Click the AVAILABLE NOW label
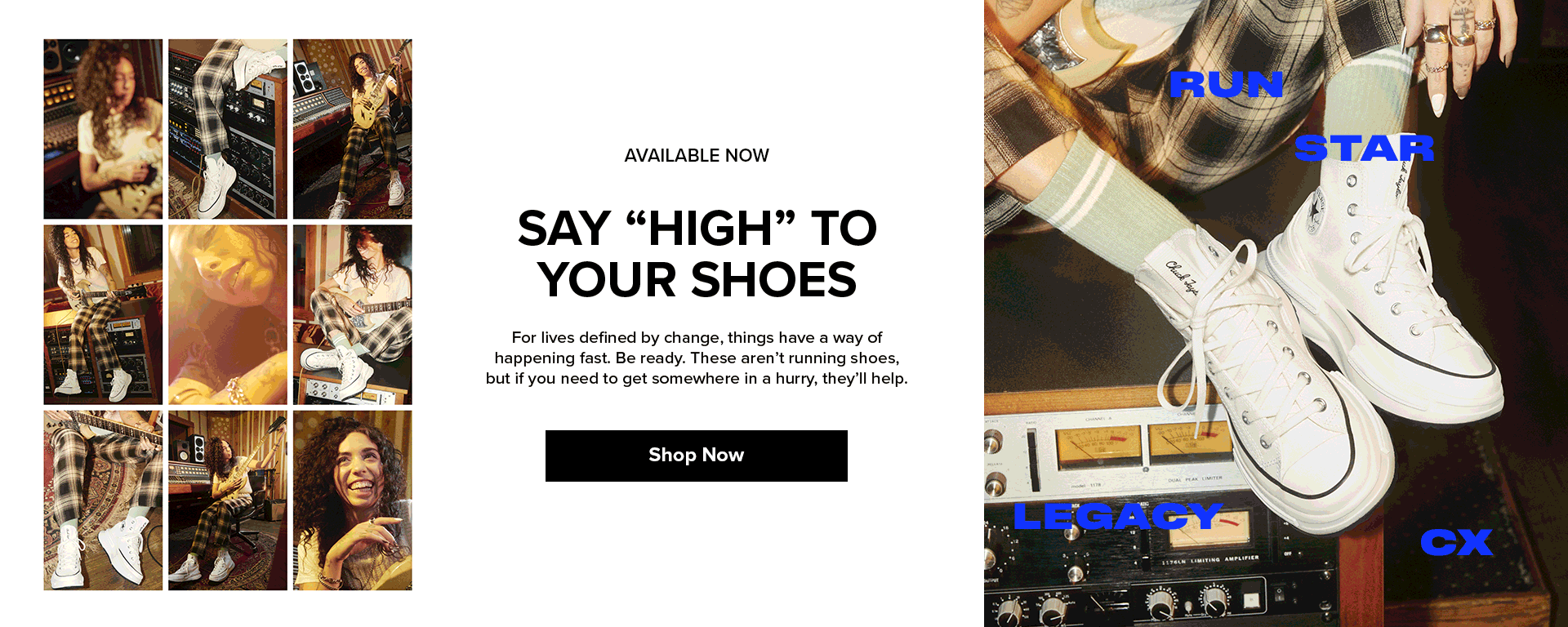This screenshot has height=627, width=1568. click(x=697, y=155)
